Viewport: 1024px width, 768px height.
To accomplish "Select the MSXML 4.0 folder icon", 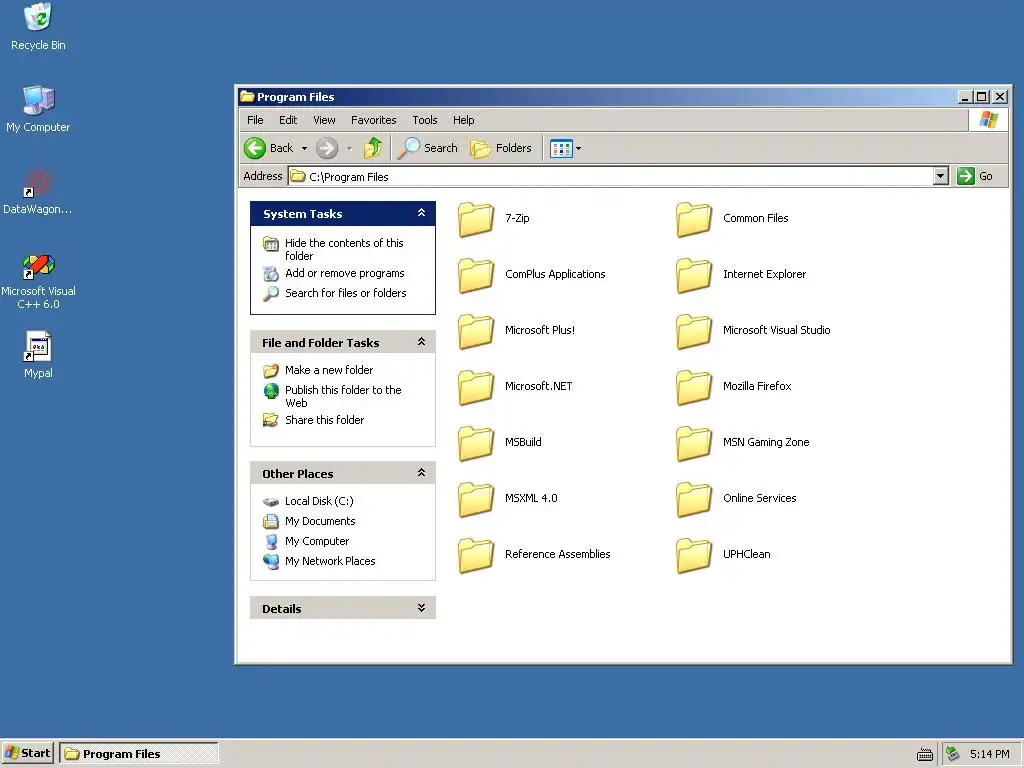I will tap(476, 499).
